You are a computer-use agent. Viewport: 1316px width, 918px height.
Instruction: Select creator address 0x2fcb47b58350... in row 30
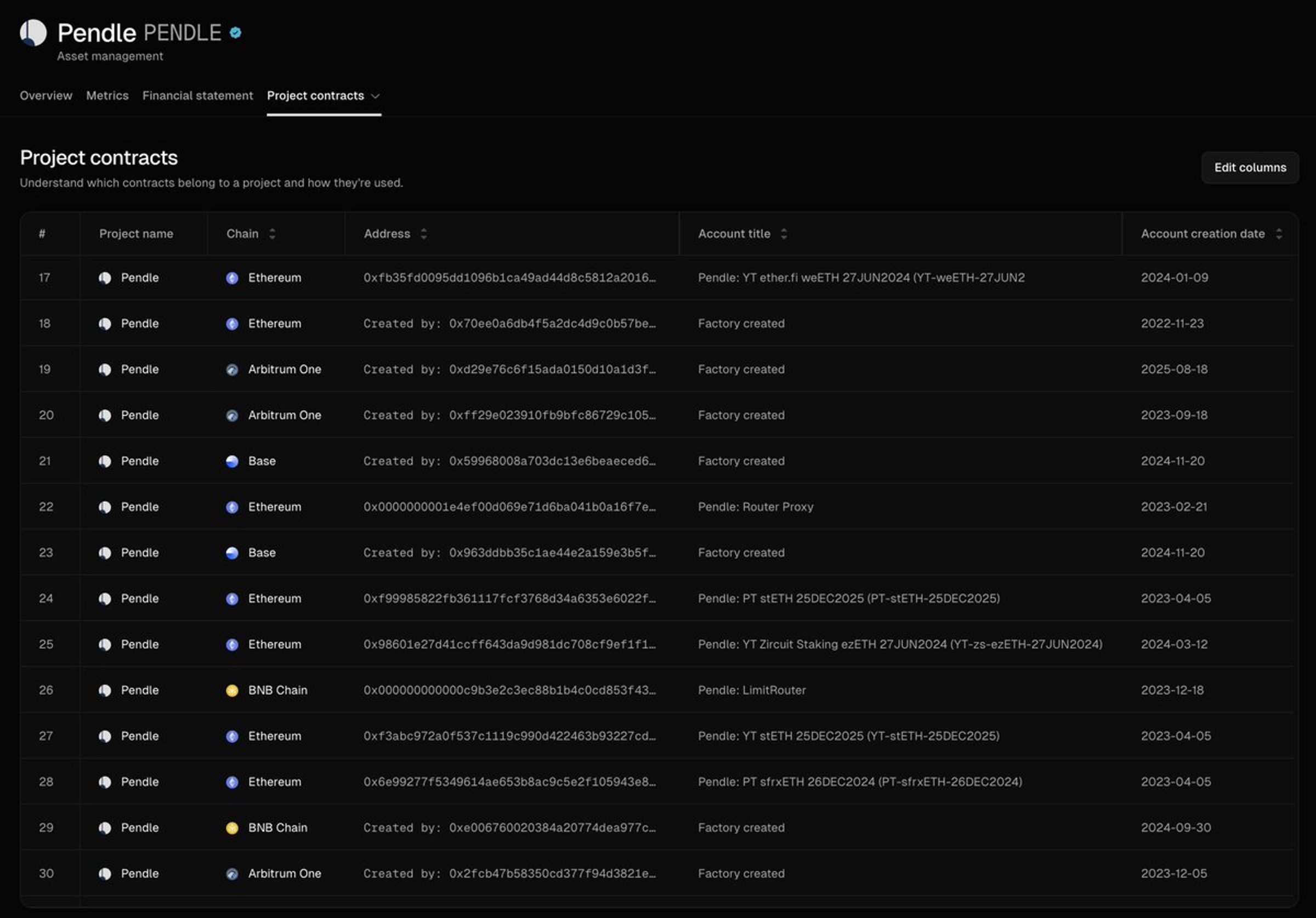point(553,874)
